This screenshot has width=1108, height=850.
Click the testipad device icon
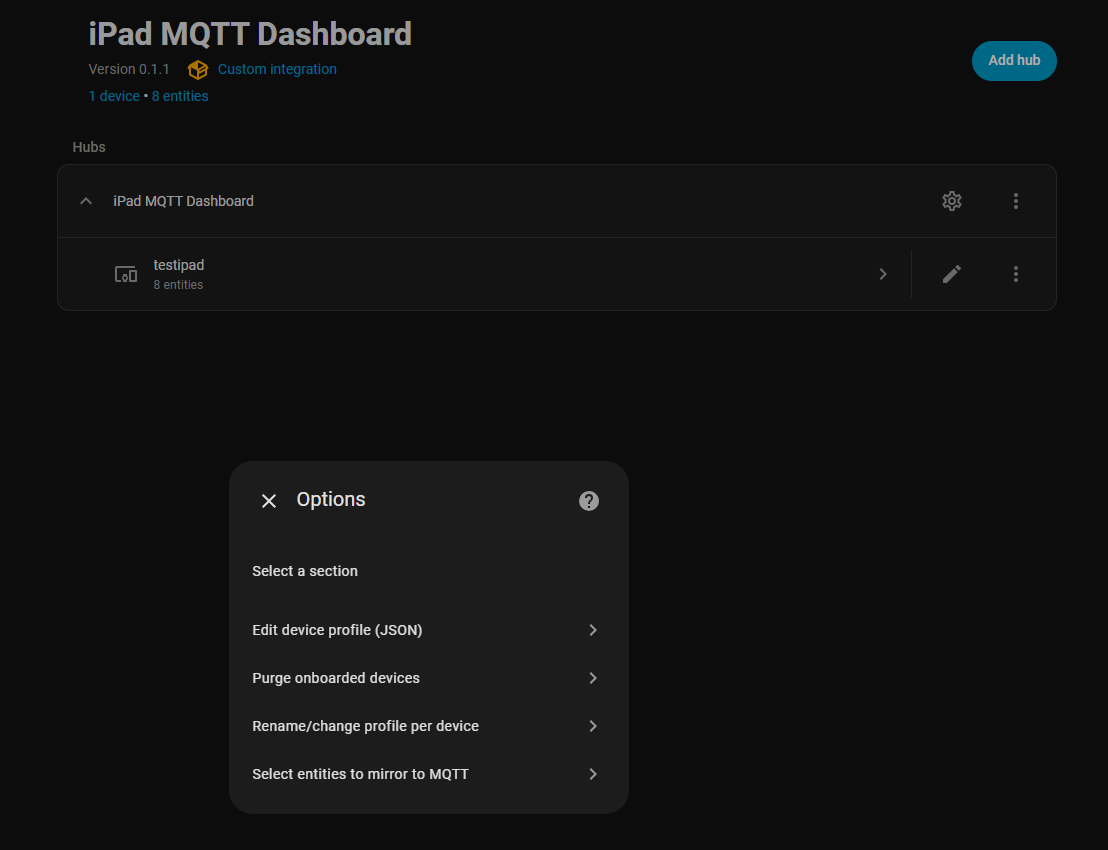[x=126, y=274]
